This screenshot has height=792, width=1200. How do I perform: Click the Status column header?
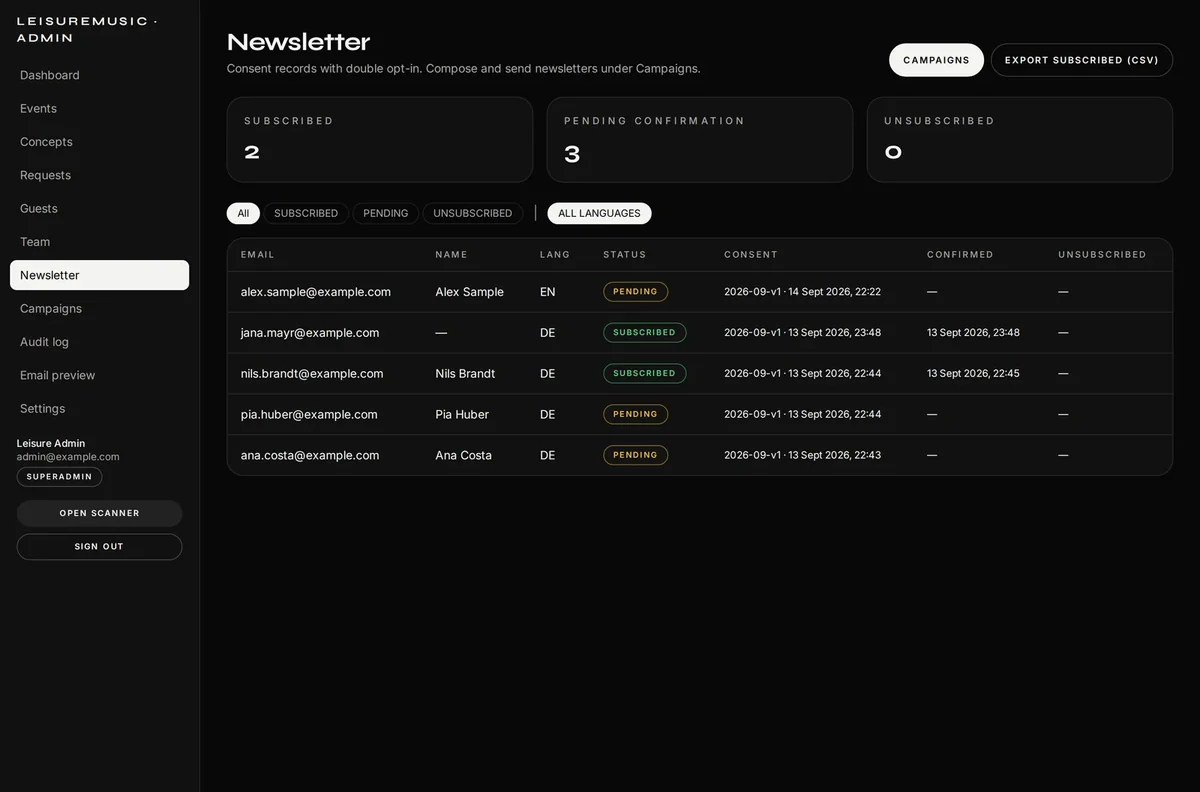pos(625,255)
